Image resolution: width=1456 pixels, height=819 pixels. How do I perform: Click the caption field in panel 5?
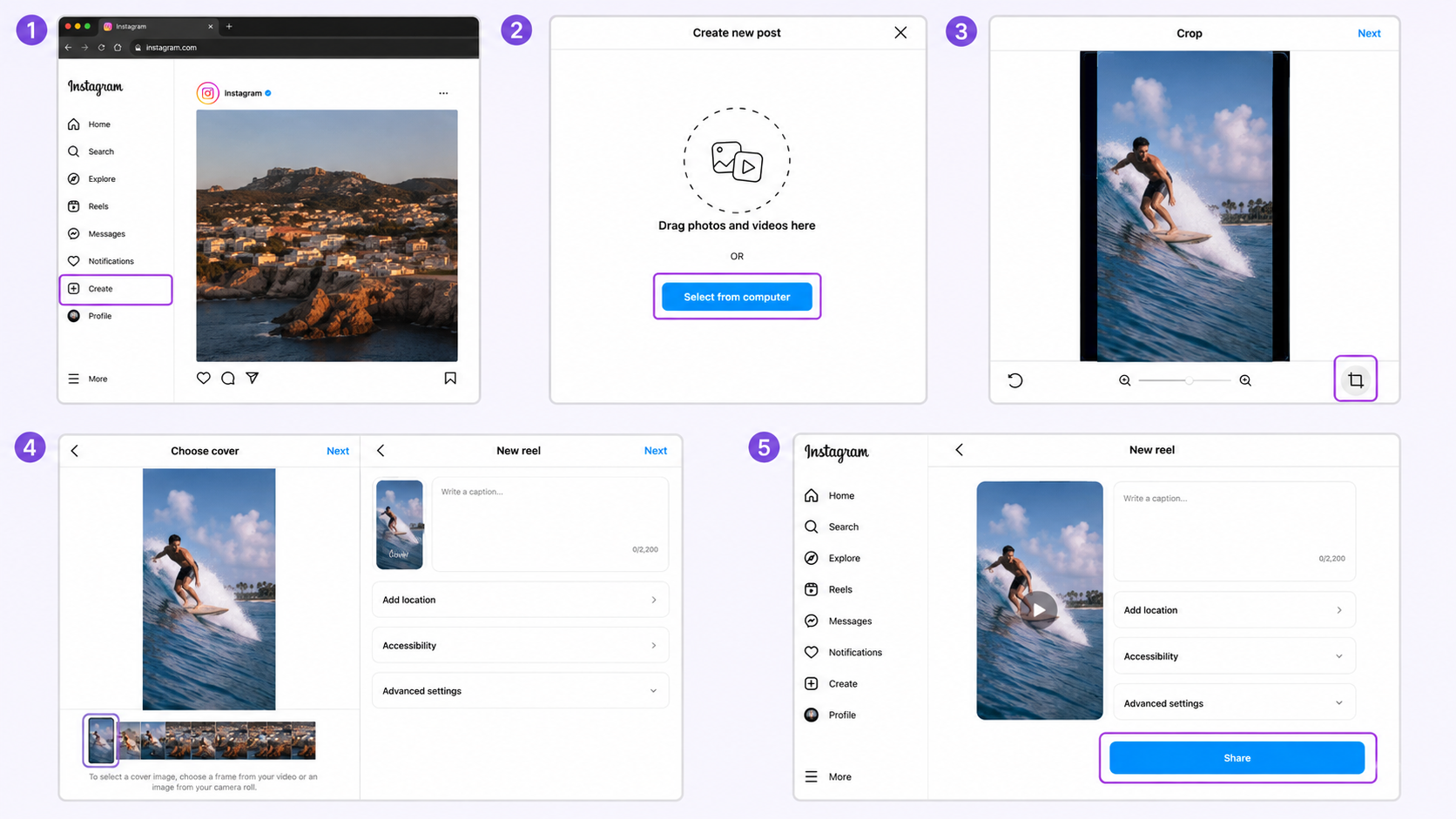[1235, 531]
